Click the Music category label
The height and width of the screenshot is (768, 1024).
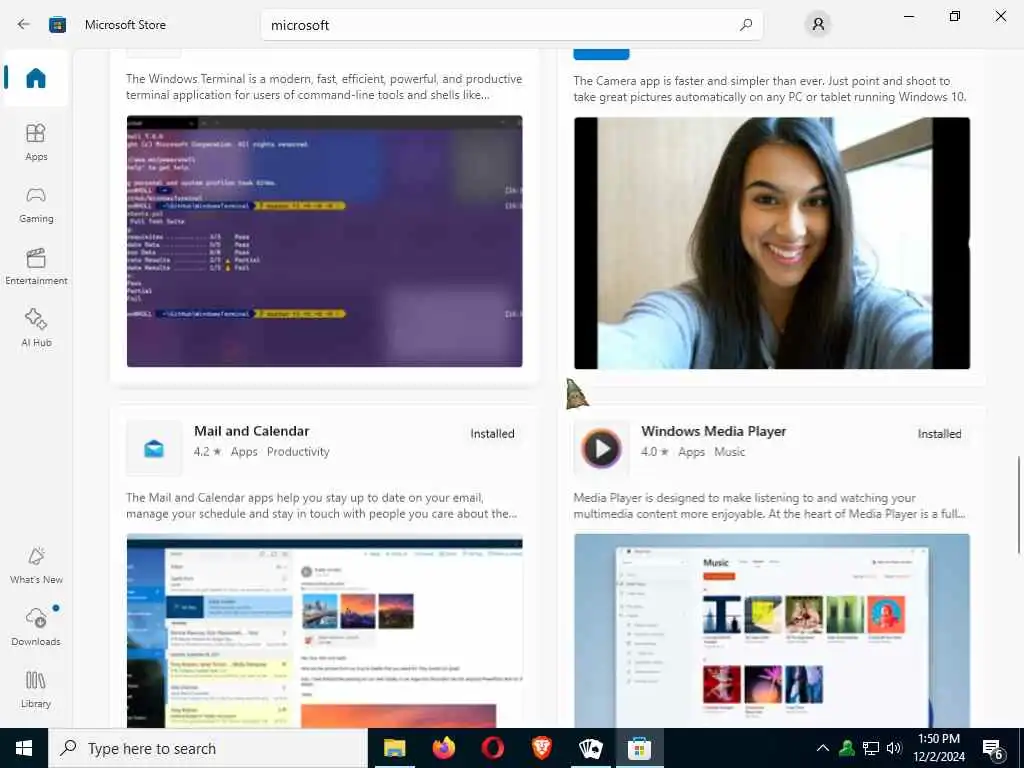[x=729, y=452]
